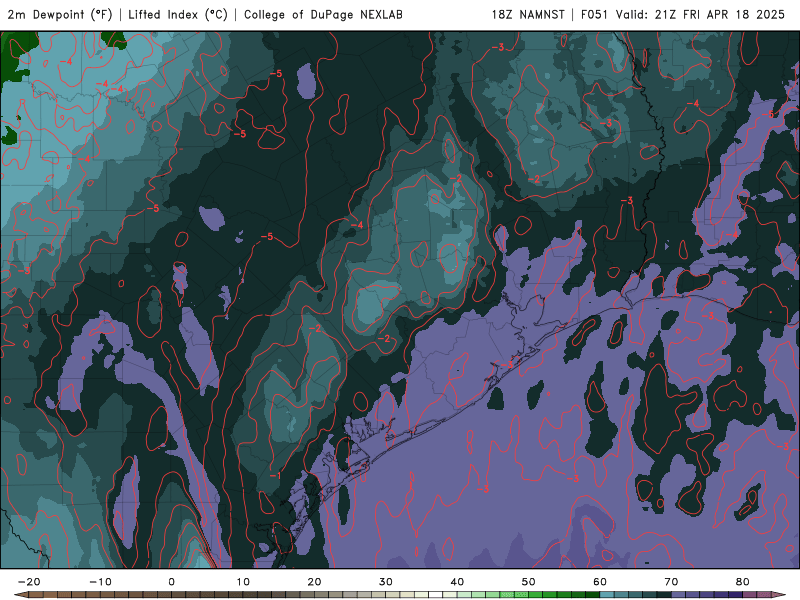Image resolution: width=800 pixels, height=600 pixels.
Task: Click the "College of DuPage NEXLAB" label
Action: pos(323,15)
